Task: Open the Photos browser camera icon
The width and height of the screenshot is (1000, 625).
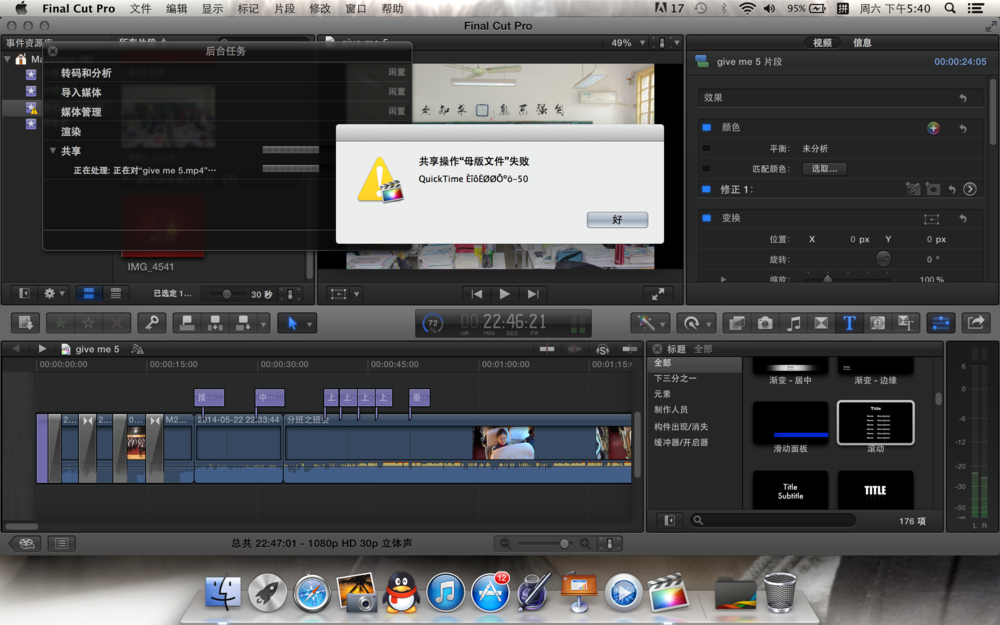Action: 765,323
